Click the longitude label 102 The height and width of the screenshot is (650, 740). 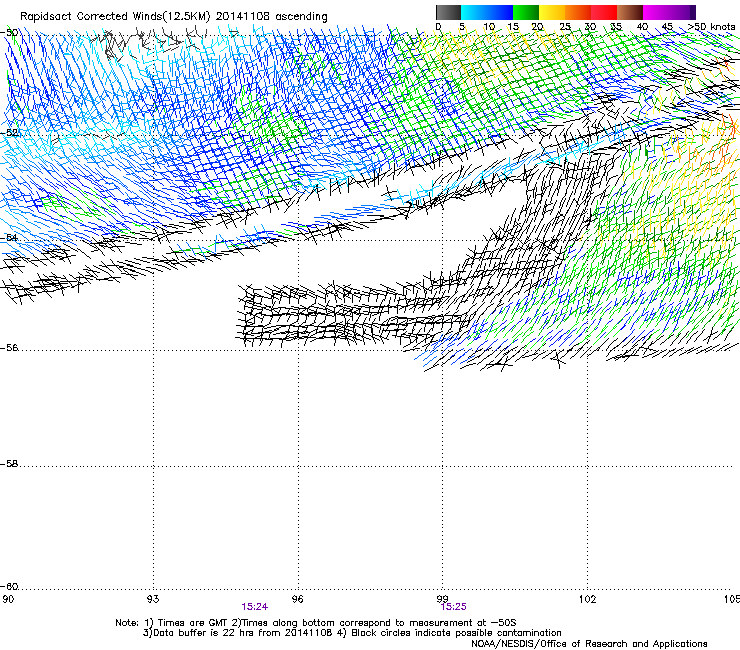587,599
